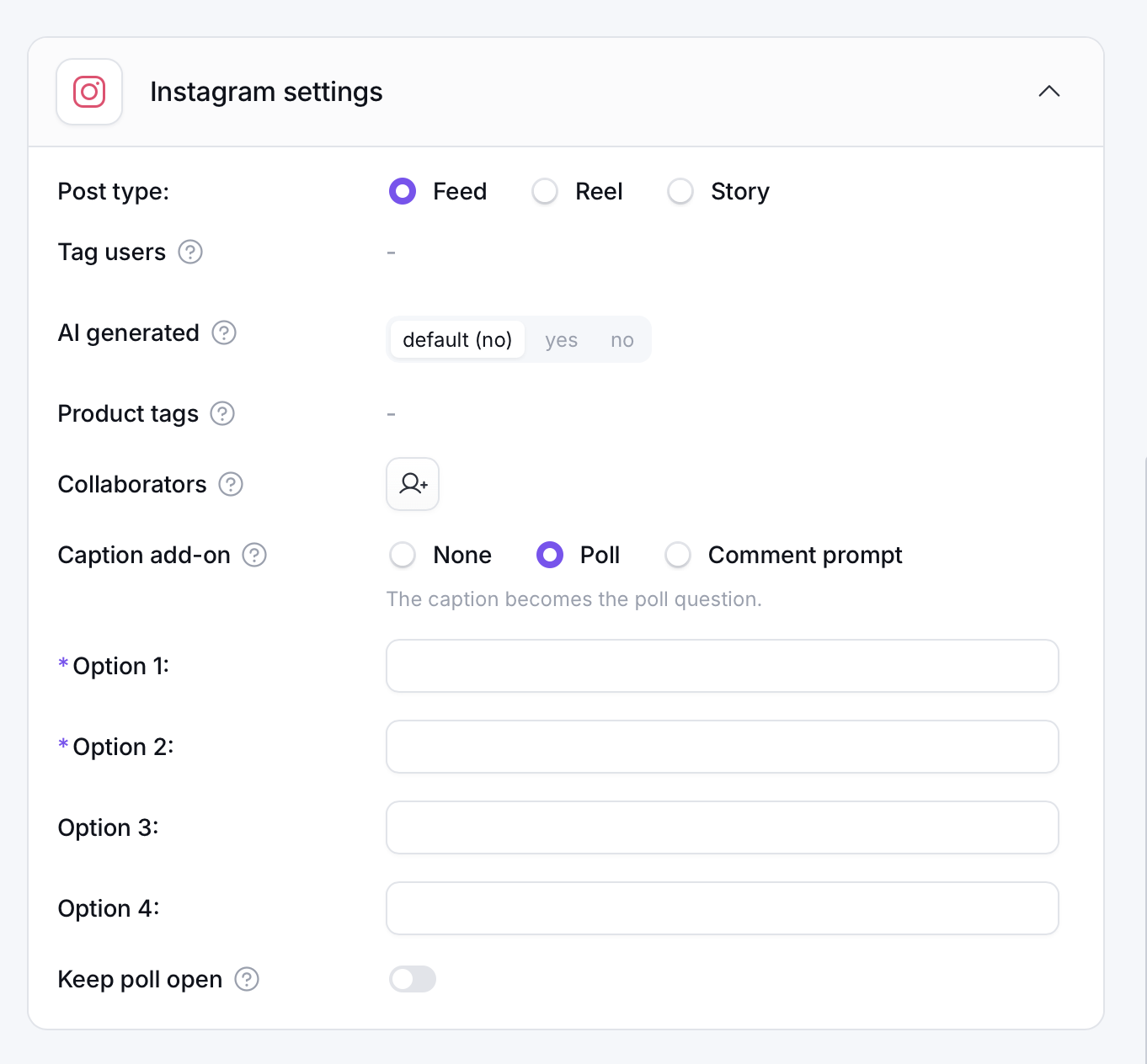Choose the Comment prompt add-on

pos(678,555)
